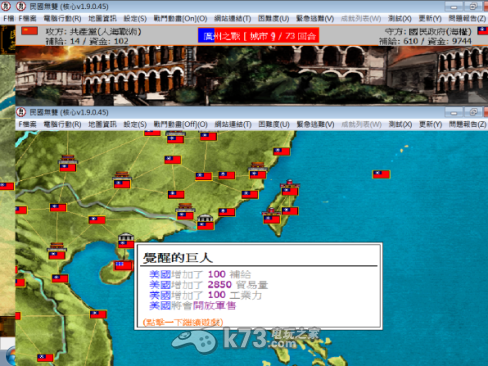Open F檔案 menu in back window
Image resolution: width=488 pixels, height=366 pixels.
27,18
